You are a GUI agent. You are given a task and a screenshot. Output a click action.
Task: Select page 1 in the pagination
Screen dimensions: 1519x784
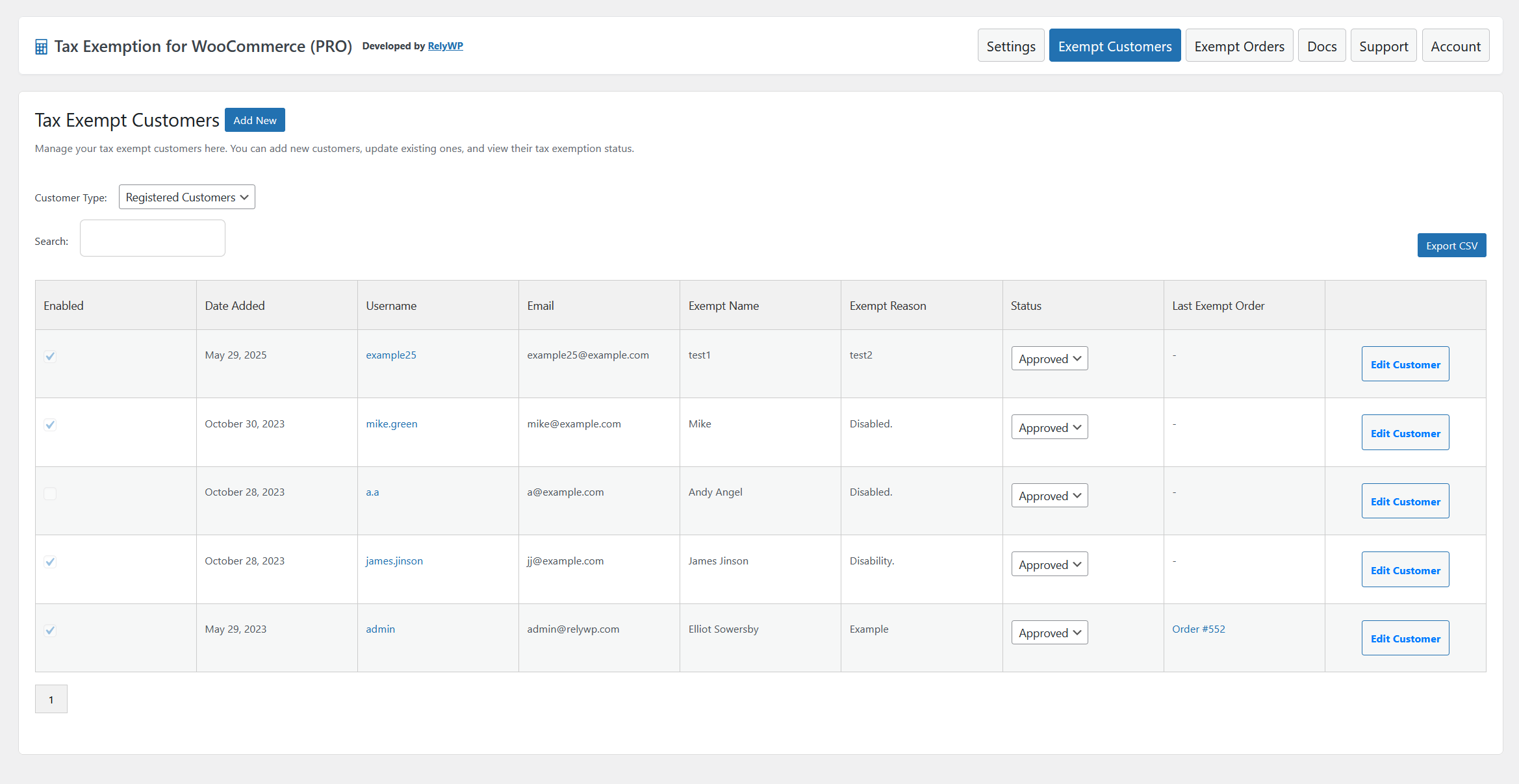51,699
